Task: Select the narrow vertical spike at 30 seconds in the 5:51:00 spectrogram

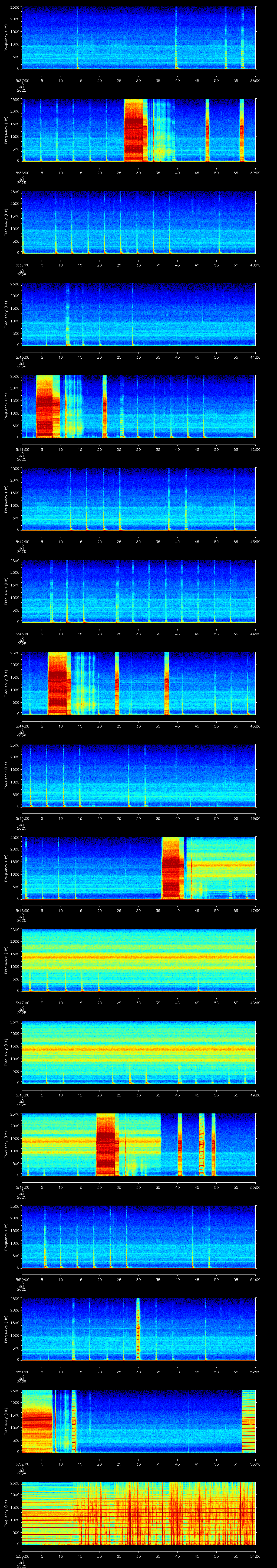Action: tap(138, 1328)
